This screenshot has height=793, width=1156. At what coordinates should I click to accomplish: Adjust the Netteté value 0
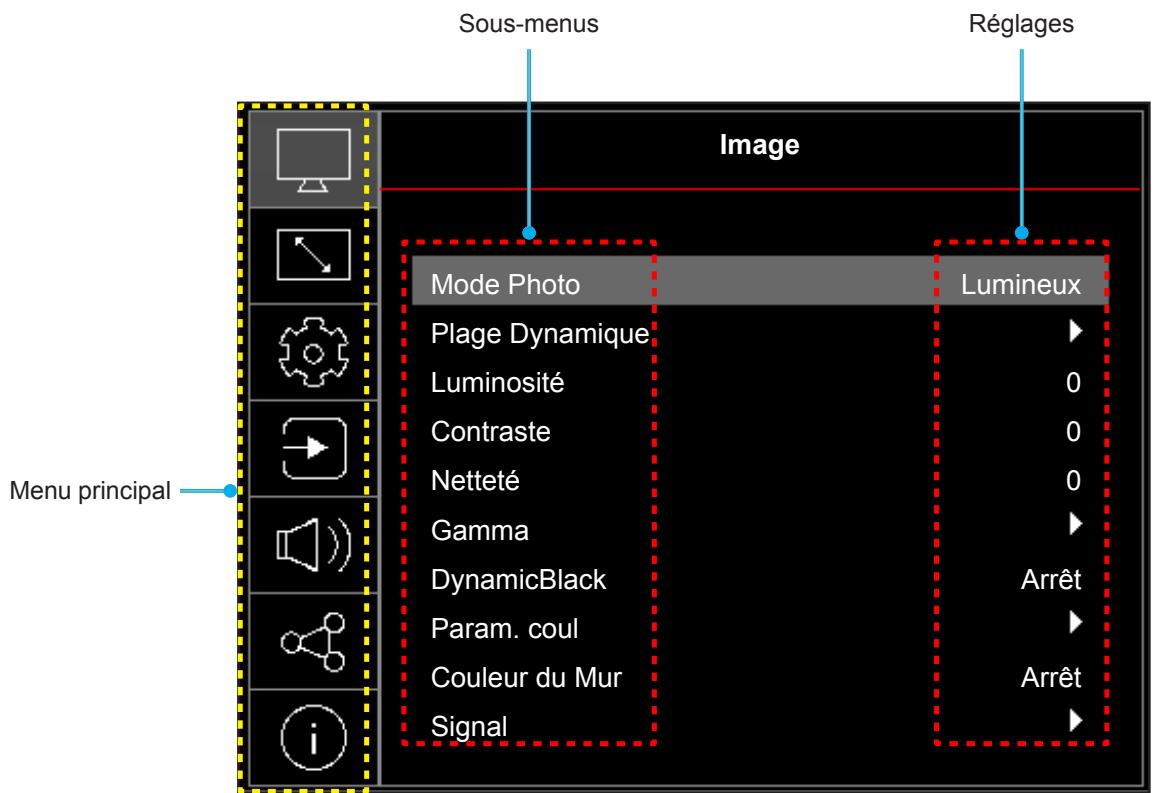[x=1073, y=481]
